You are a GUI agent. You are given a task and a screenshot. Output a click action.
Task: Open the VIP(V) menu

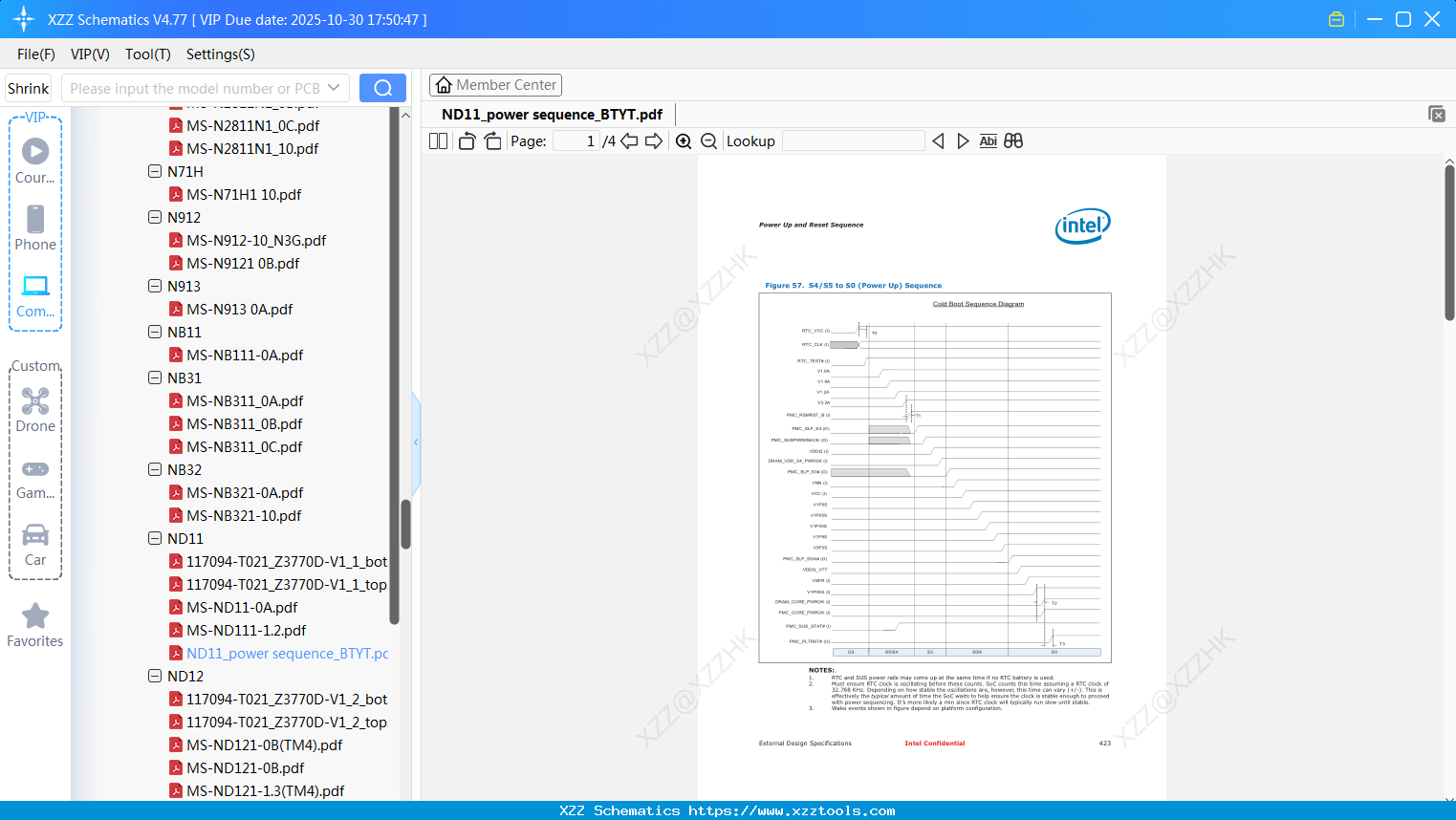click(x=90, y=54)
